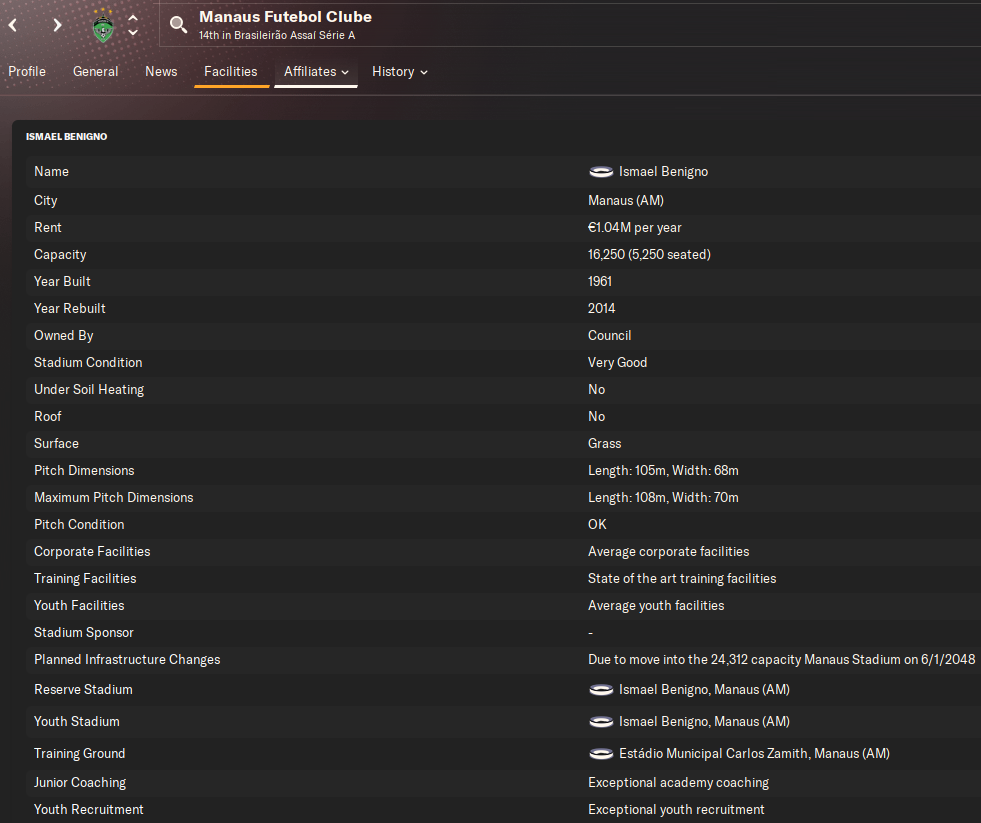Image resolution: width=981 pixels, height=823 pixels.
Task: Click the Stadium Condition value Very Good
Action: (618, 362)
